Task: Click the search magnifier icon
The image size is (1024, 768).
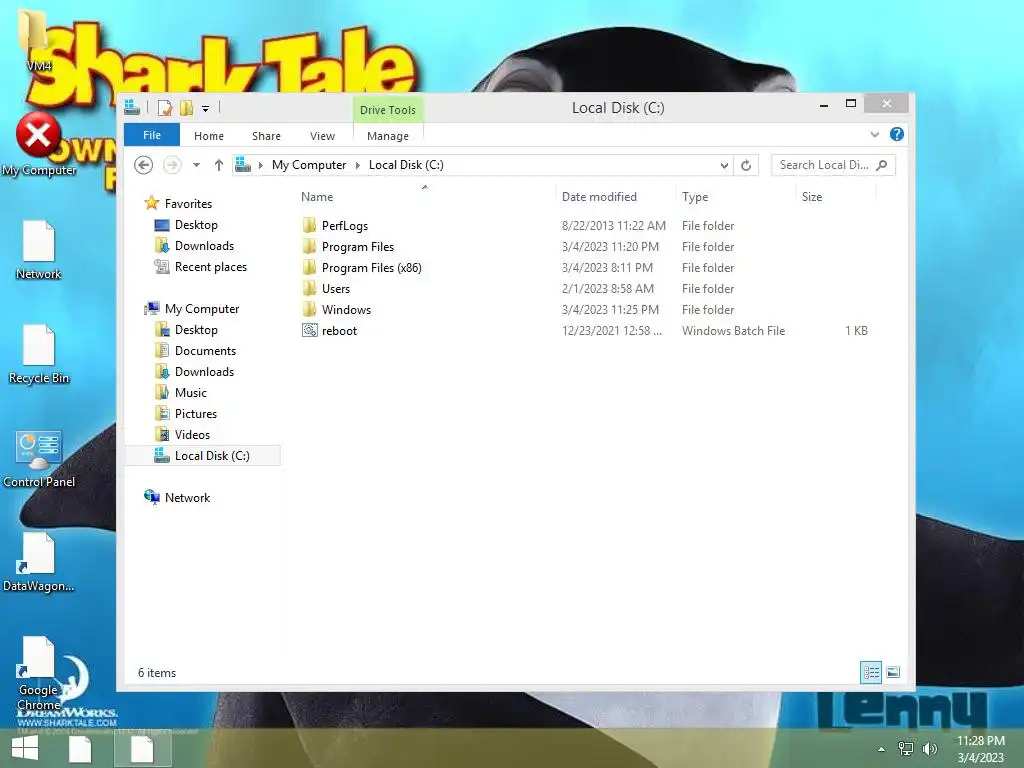Action: tap(882, 165)
